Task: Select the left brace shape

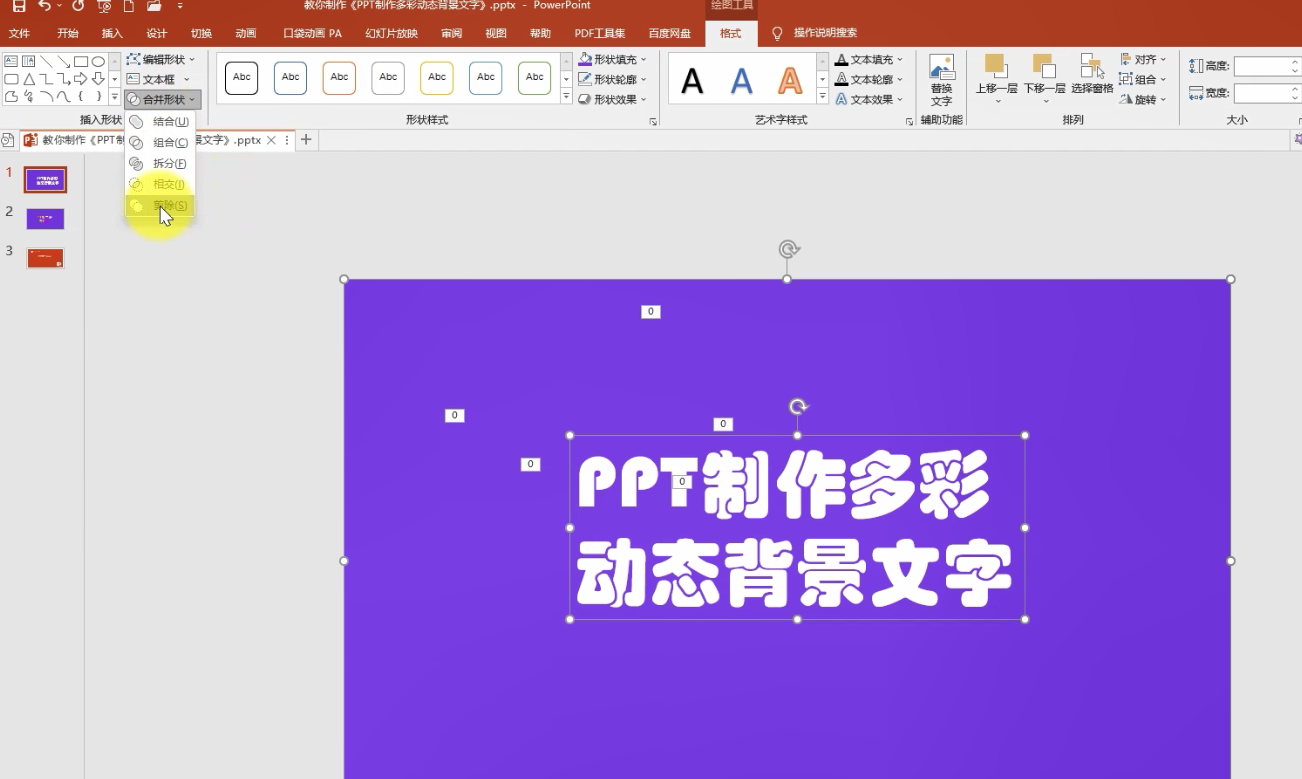Action: click(x=81, y=97)
